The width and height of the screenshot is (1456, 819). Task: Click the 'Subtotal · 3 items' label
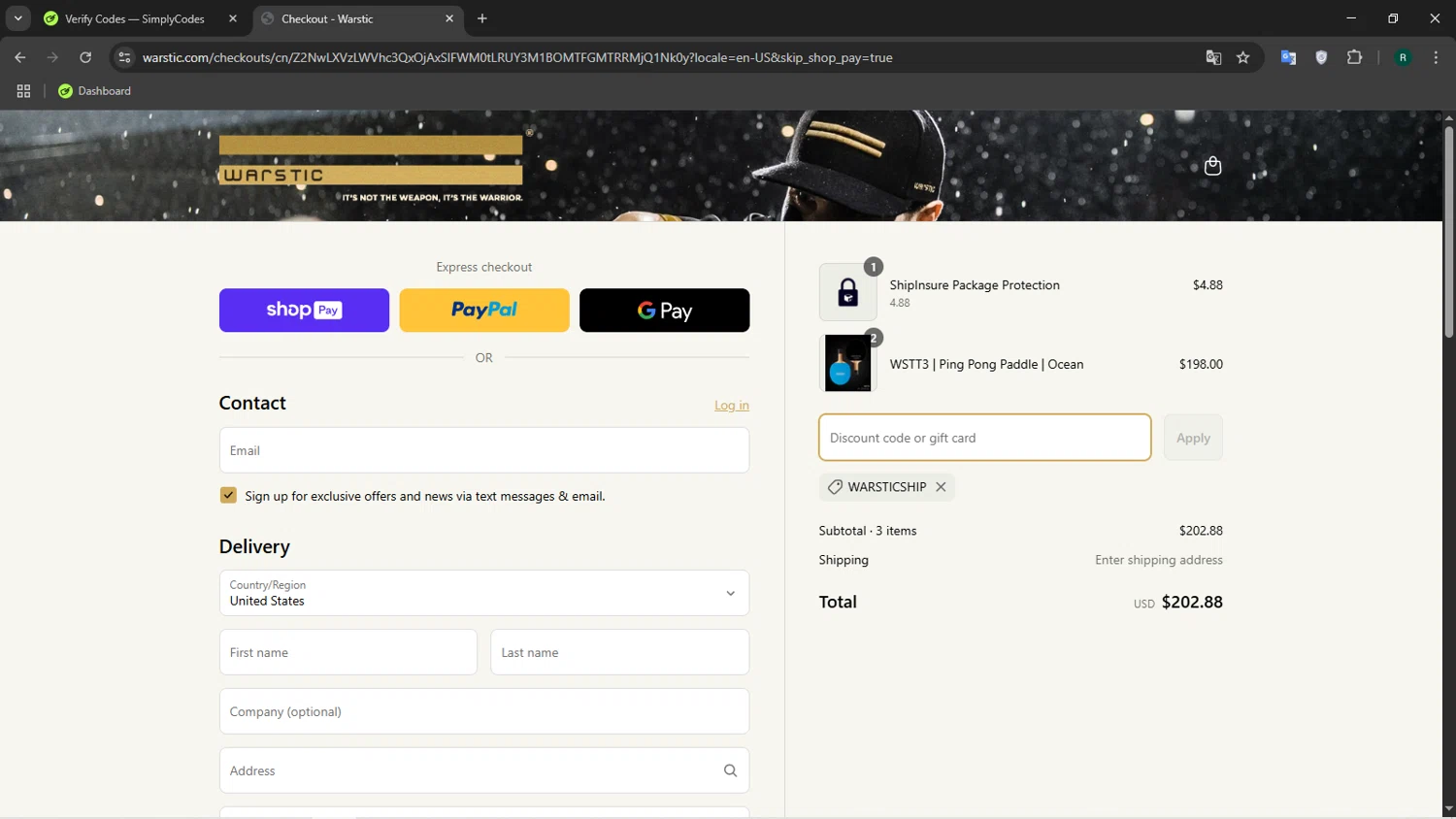[868, 531]
